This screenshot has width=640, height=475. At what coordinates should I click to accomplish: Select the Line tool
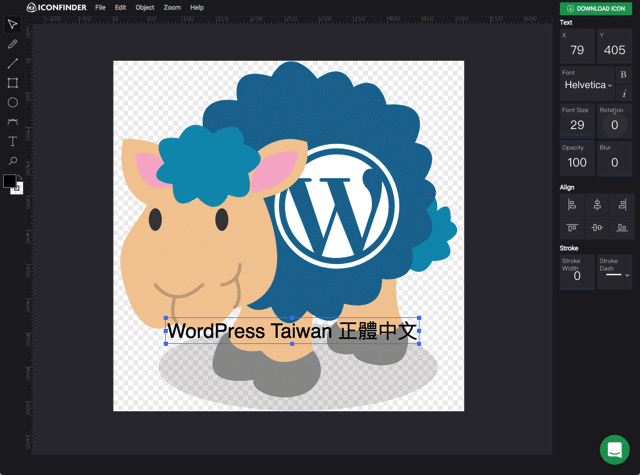(x=12, y=64)
